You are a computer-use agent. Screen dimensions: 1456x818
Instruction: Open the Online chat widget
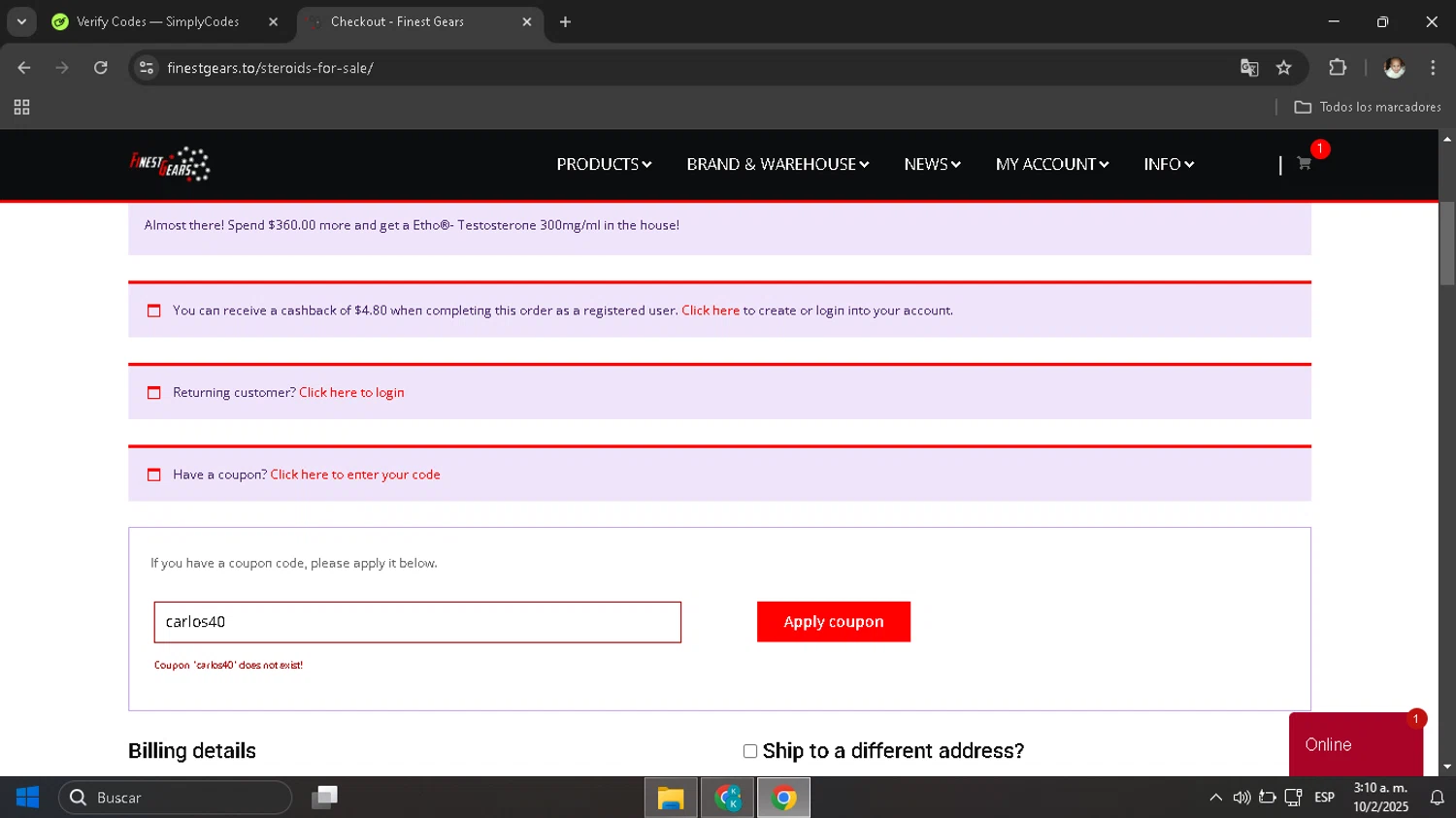point(1356,744)
